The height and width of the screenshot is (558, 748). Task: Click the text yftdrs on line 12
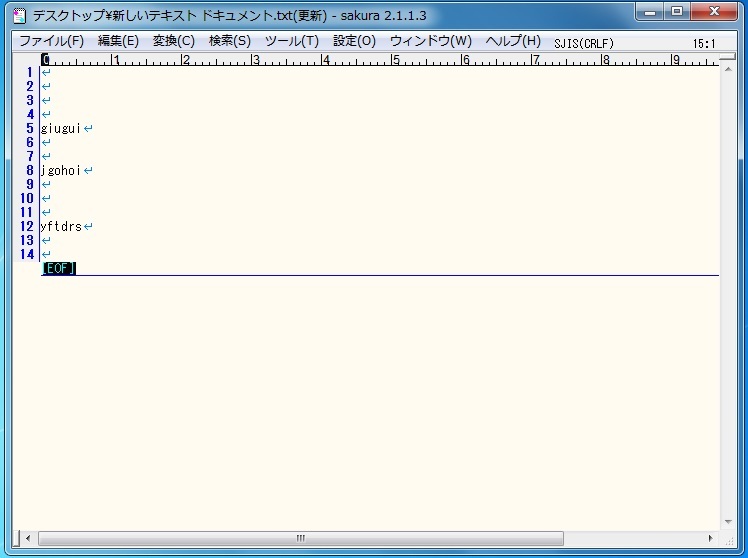(x=61, y=227)
